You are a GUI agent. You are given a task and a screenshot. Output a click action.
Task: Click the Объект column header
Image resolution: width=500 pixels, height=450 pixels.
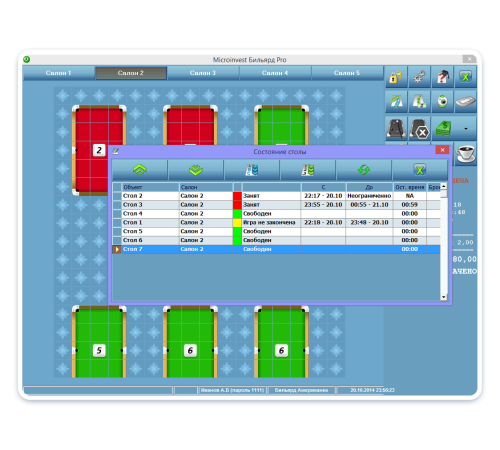click(150, 187)
